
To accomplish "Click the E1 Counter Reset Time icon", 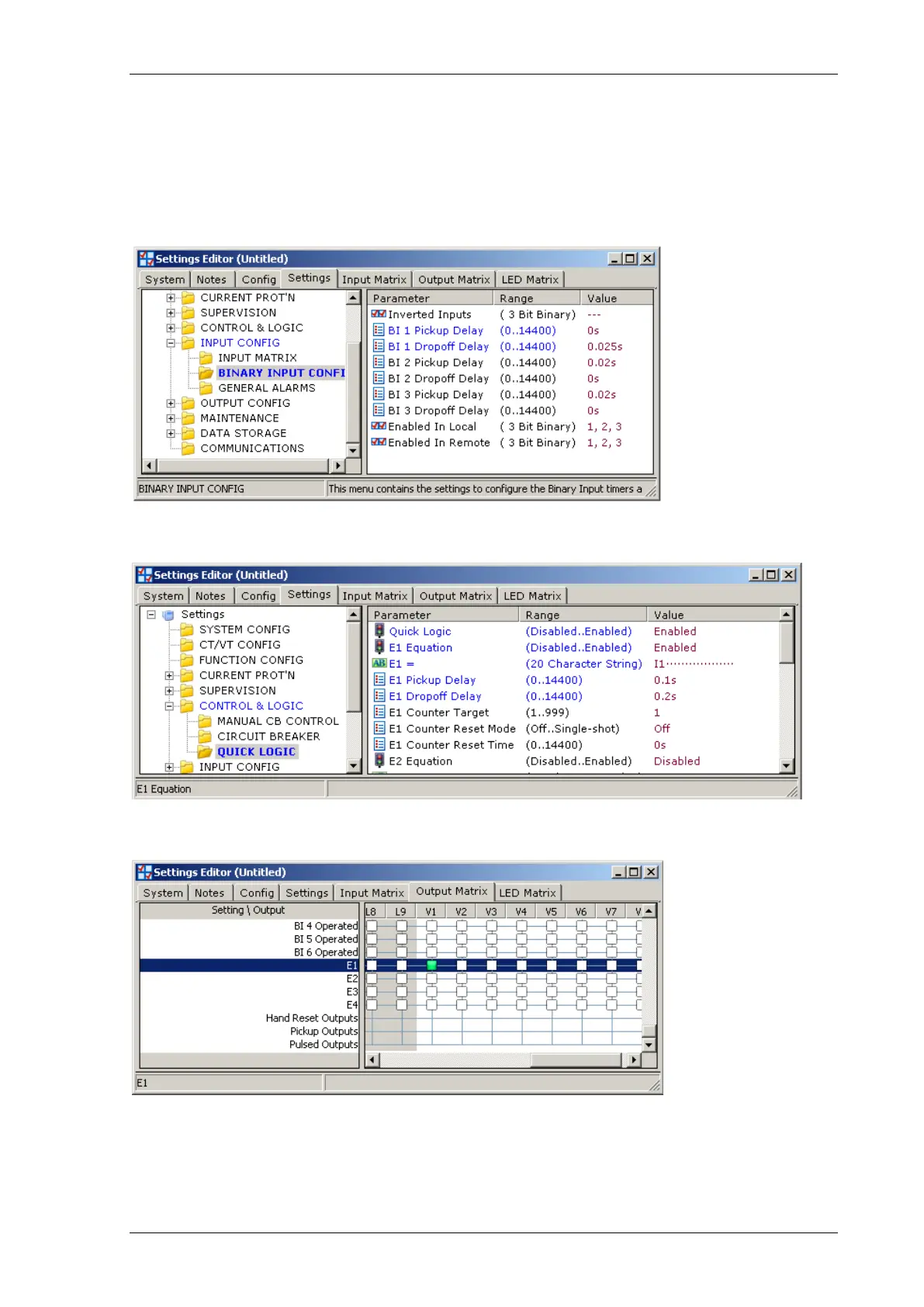I will [379, 744].
